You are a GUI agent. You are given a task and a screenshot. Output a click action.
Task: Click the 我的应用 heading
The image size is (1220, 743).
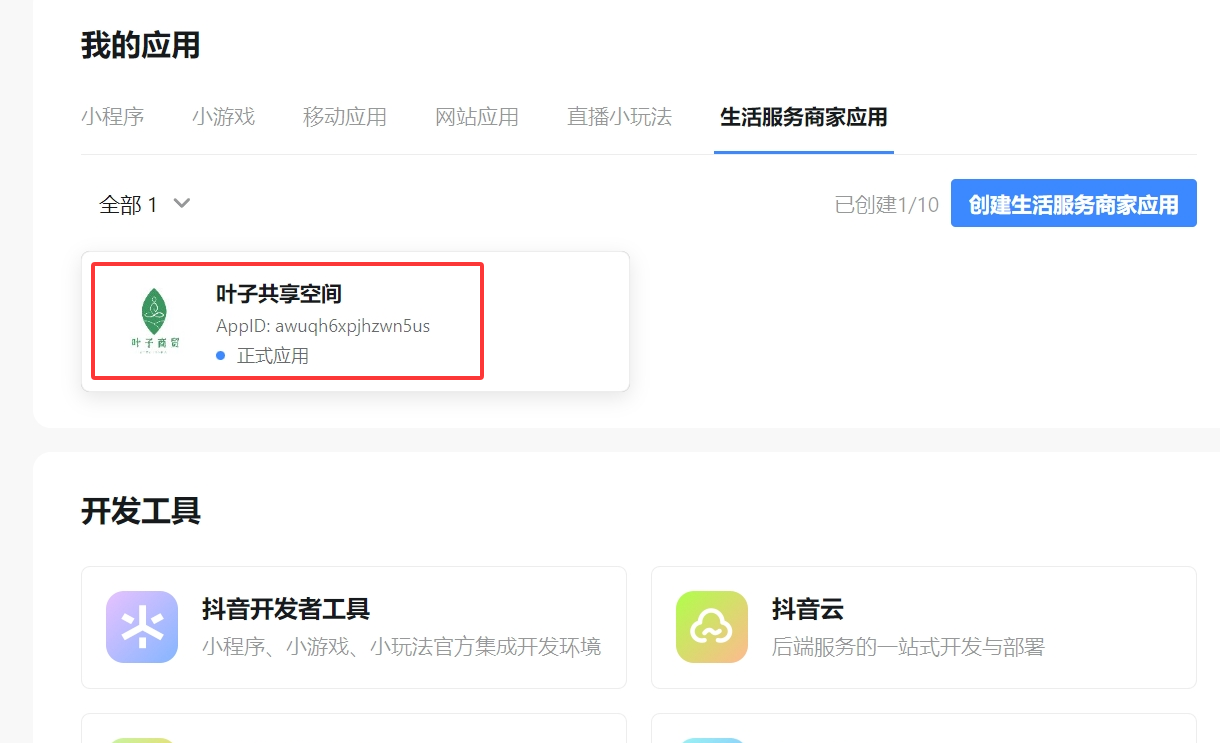click(x=140, y=45)
